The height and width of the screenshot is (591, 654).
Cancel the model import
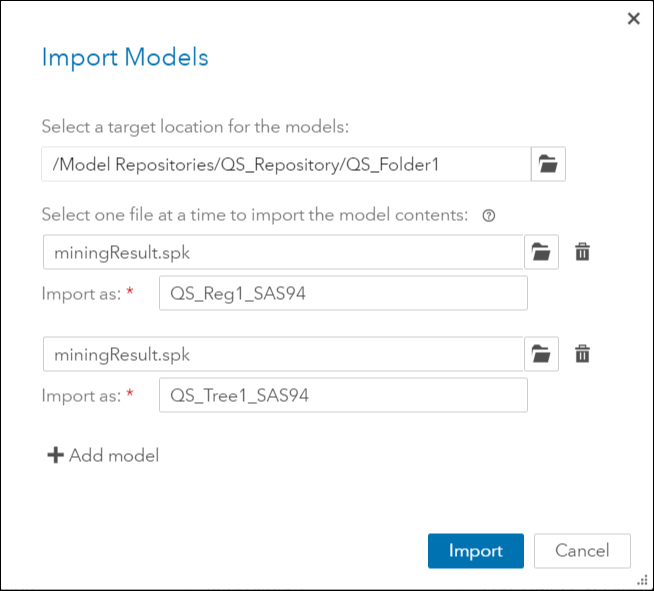pos(582,551)
